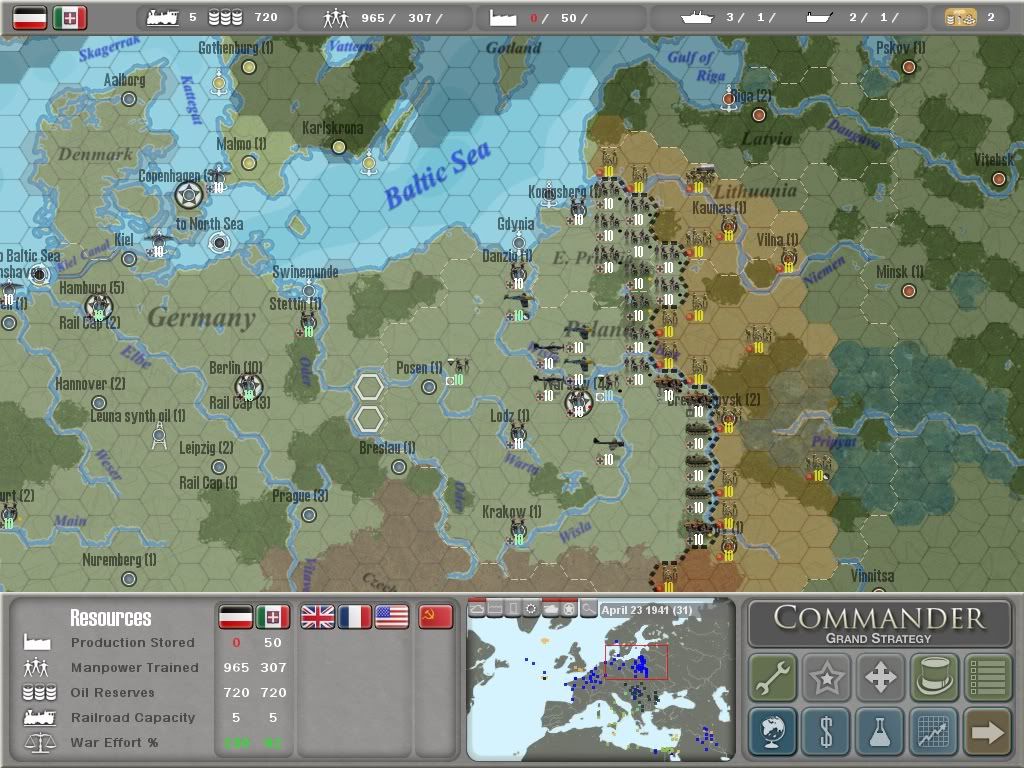Toggle the star-circle minimap filter
The height and width of the screenshot is (768, 1024).
coord(569,609)
